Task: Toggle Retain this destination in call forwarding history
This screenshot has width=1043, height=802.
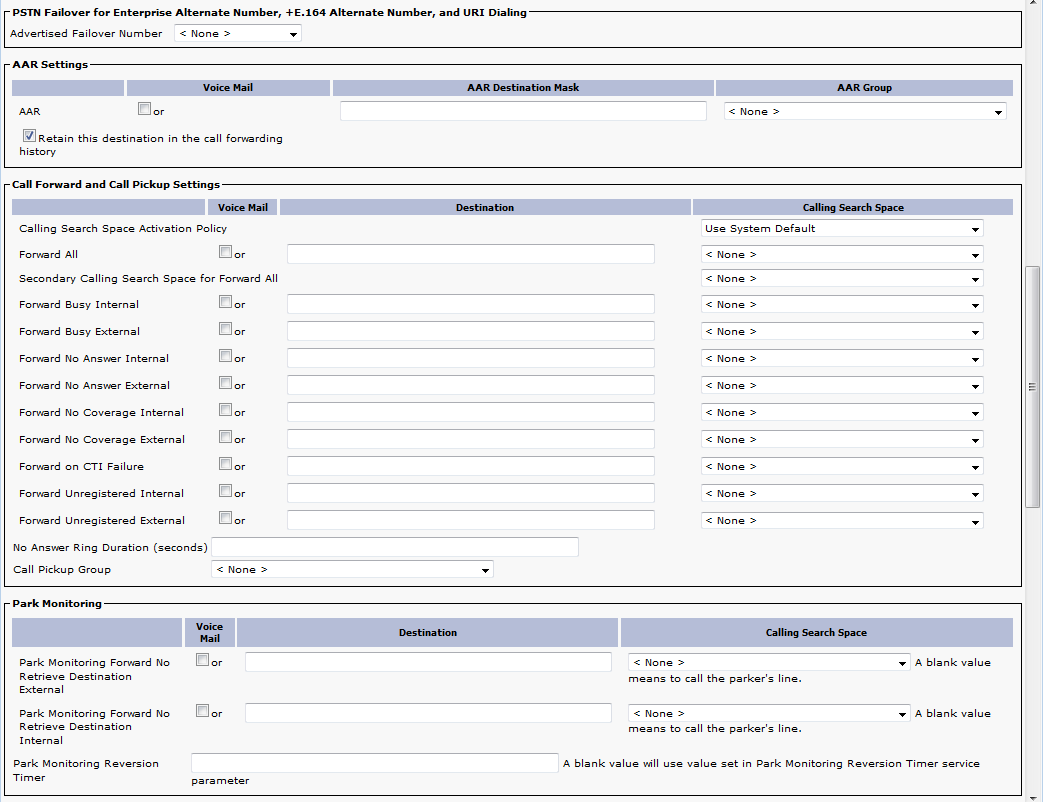Action: pos(30,136)
